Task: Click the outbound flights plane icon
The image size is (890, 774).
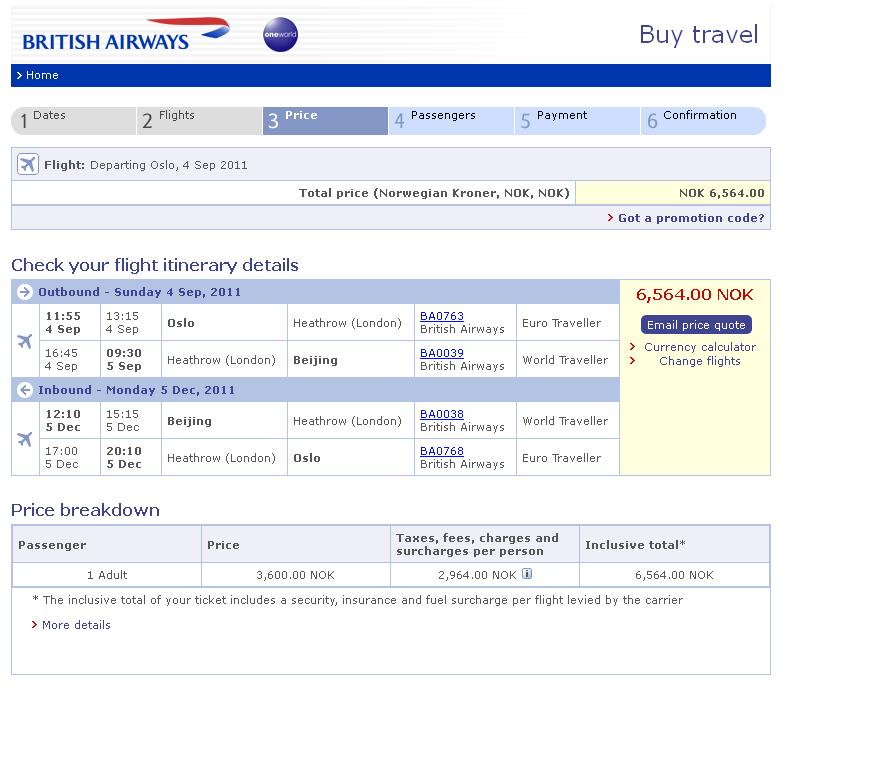Action: 25,341
